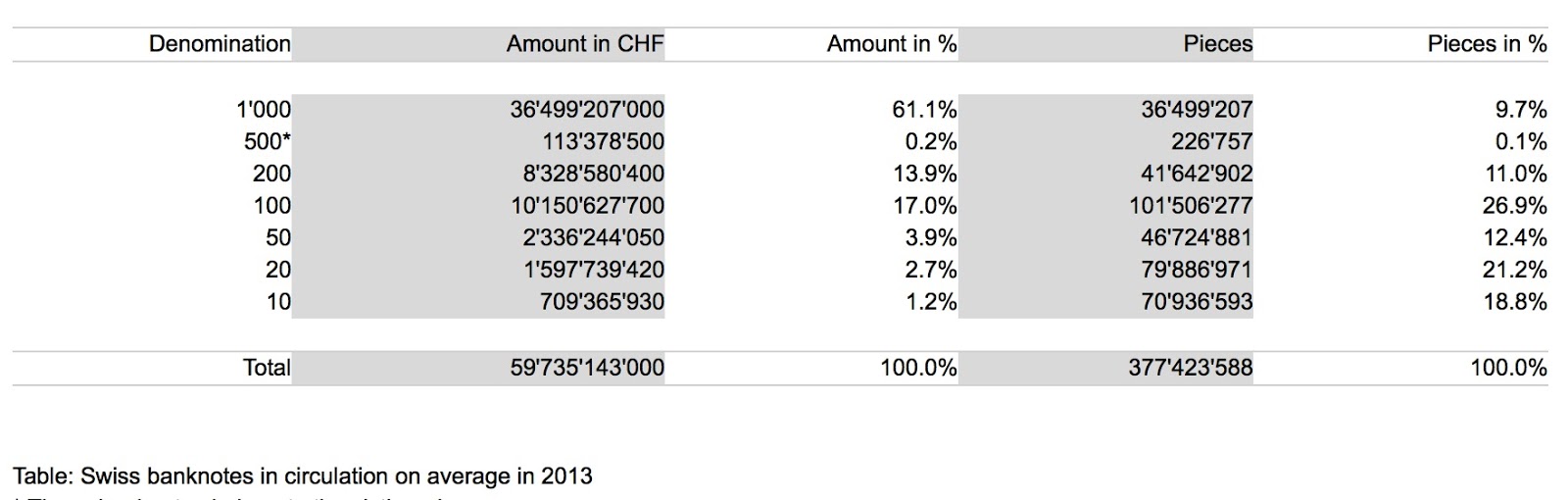Select the 709'365'930 amount cell
Screen dimensions: 1568x500
[603, 302]
